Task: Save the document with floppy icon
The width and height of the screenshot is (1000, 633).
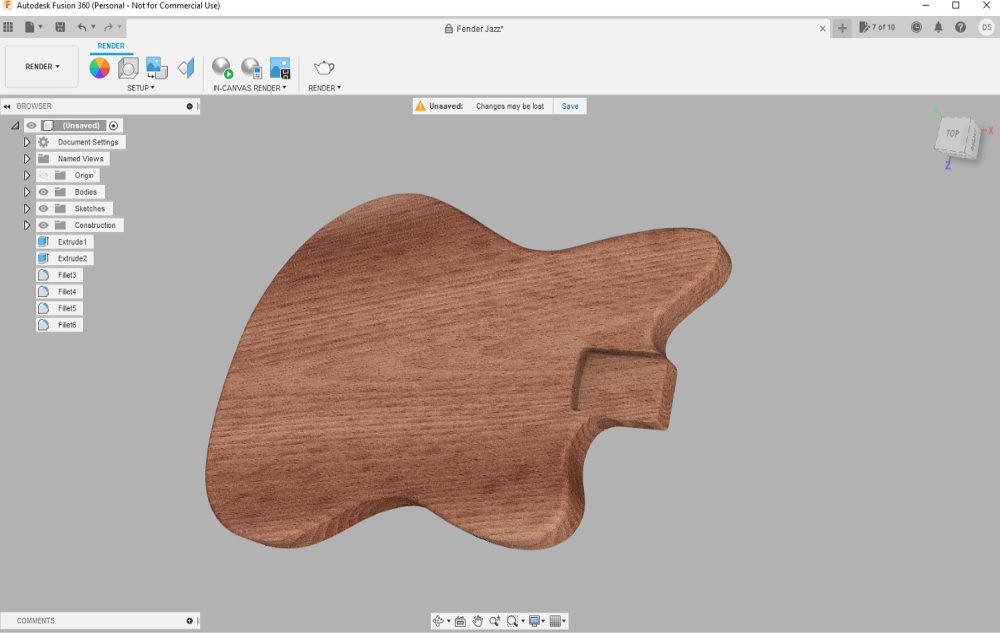Action: [x=60, y=27]
